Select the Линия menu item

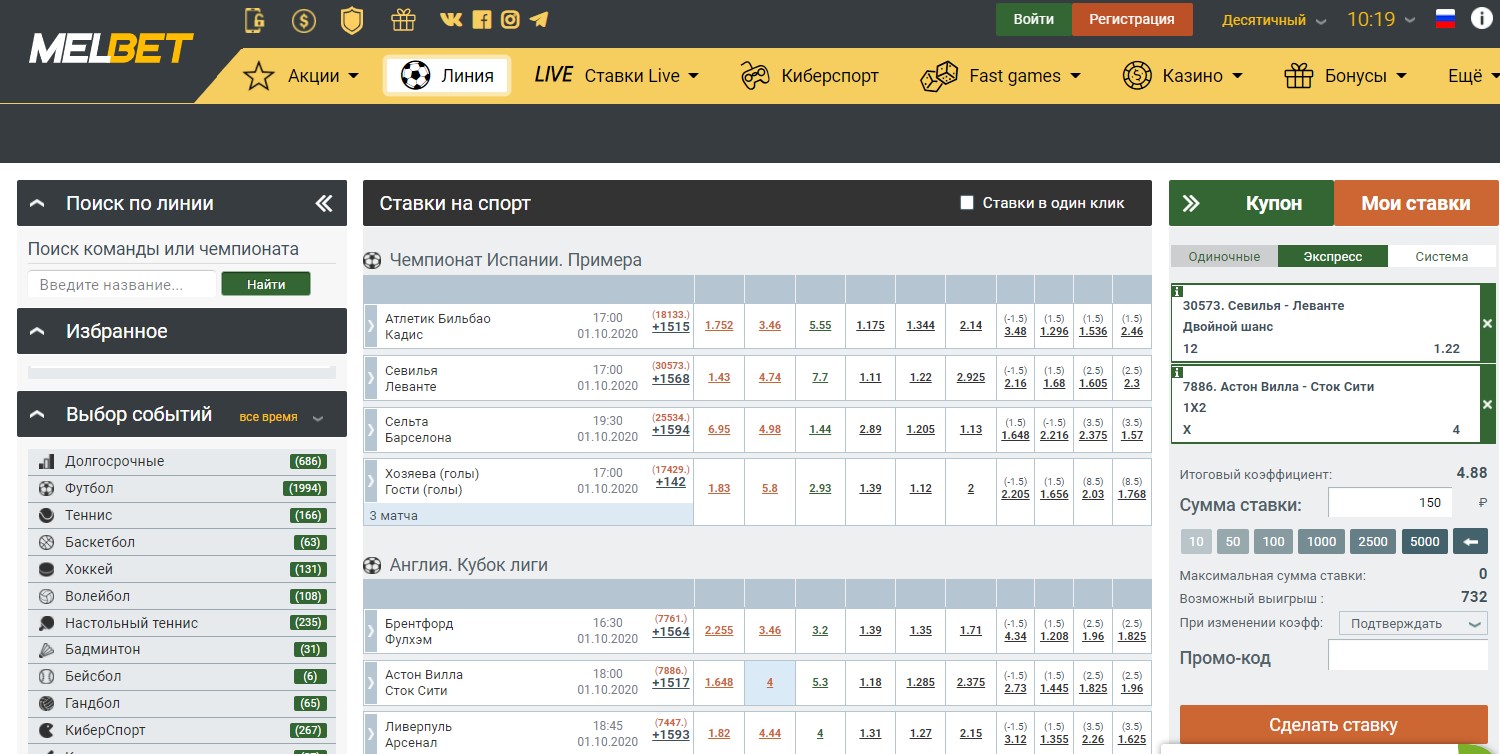pyautogui.click(x=447, y=76)
